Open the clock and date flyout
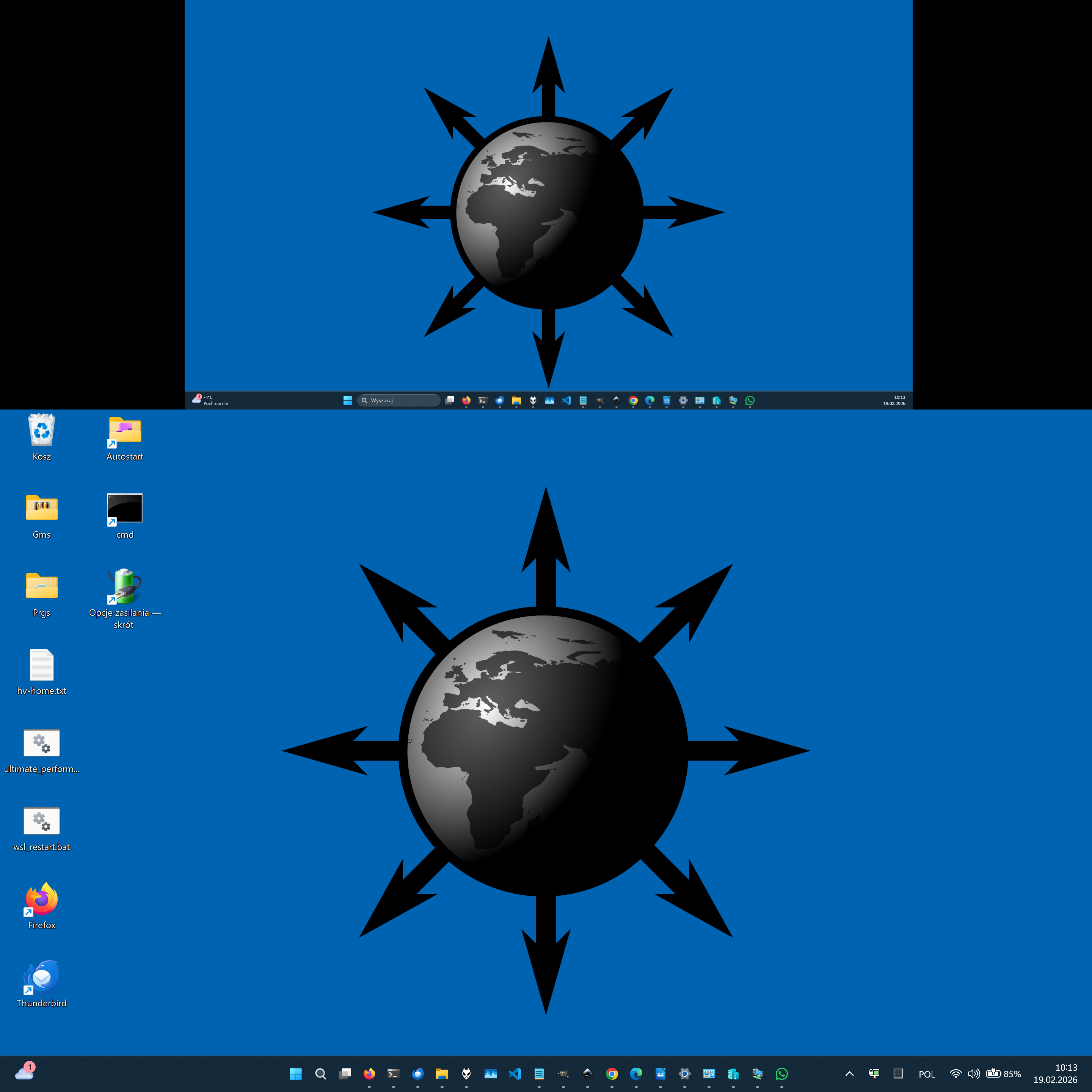This screenshot has height=1092, width=1092. [x=1055, y=1073]
